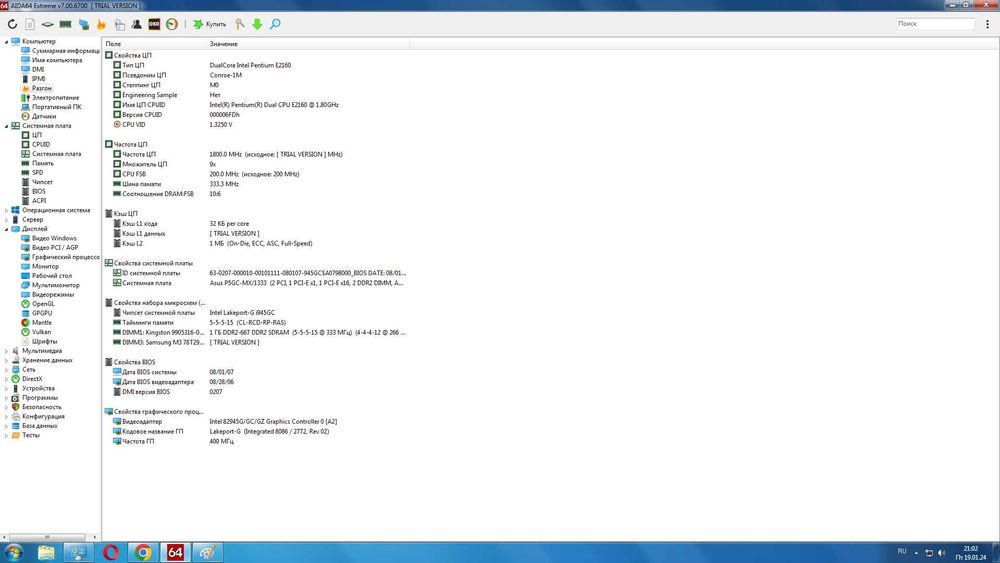Open the OSD panel toolbar icon

[154, 24]
